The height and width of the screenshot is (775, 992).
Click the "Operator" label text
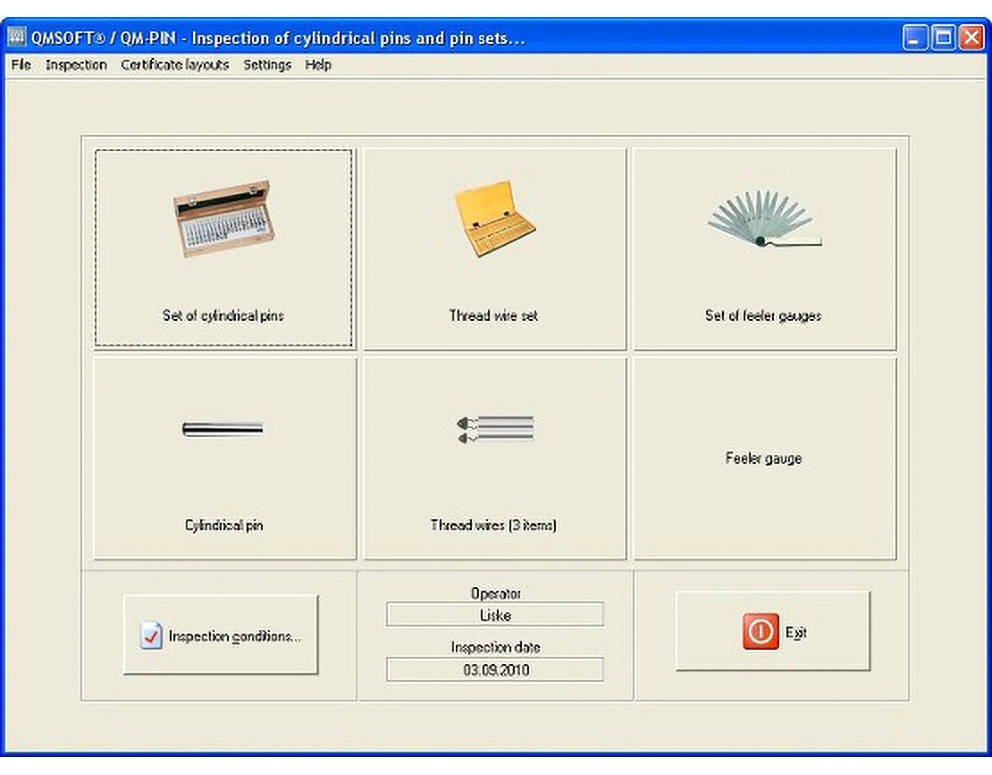[495, 593]
